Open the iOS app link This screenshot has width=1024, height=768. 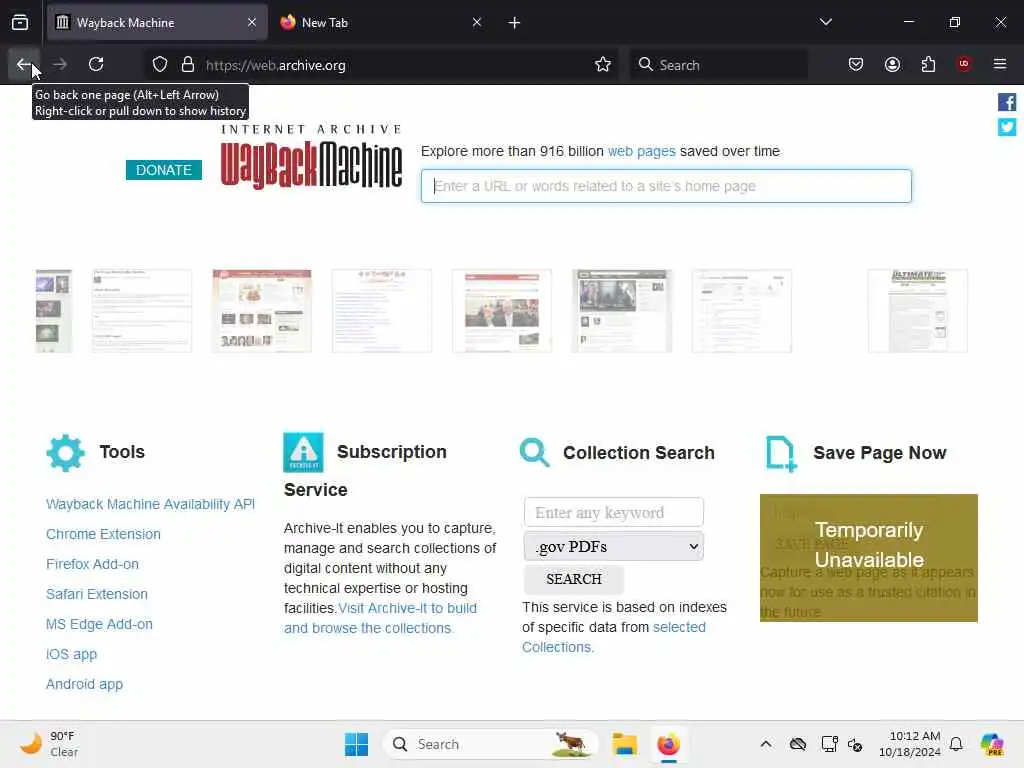pyautogui.click(x=71, y=654)
